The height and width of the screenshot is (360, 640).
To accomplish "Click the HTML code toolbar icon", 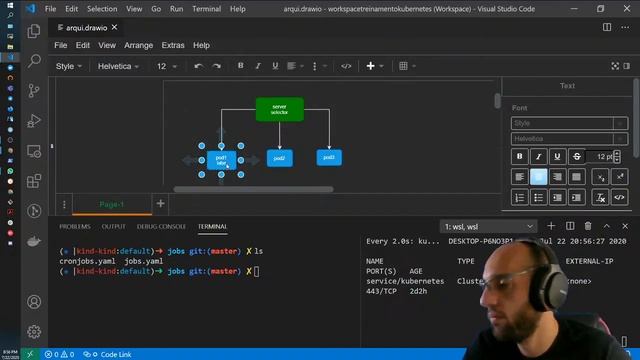I will [346, 66].
